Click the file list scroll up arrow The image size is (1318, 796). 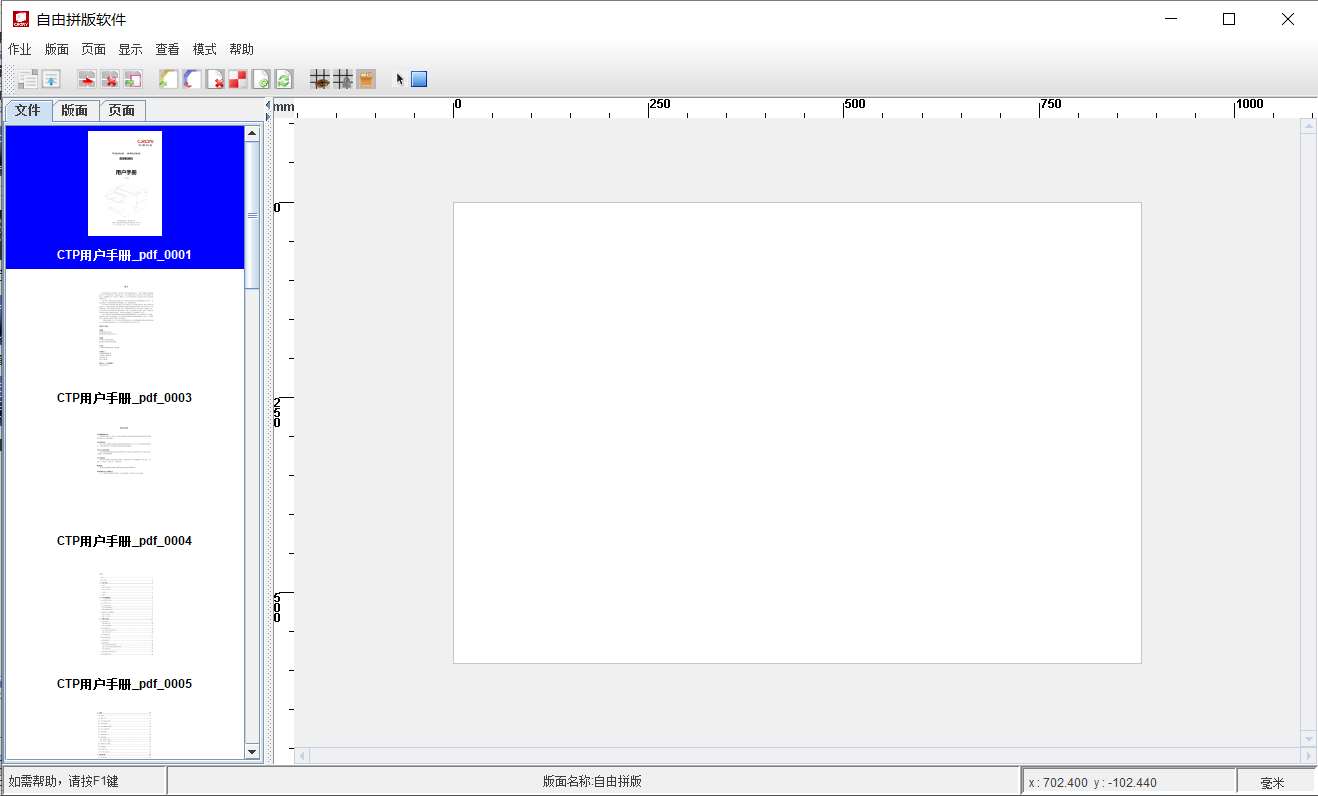(252, 132)
